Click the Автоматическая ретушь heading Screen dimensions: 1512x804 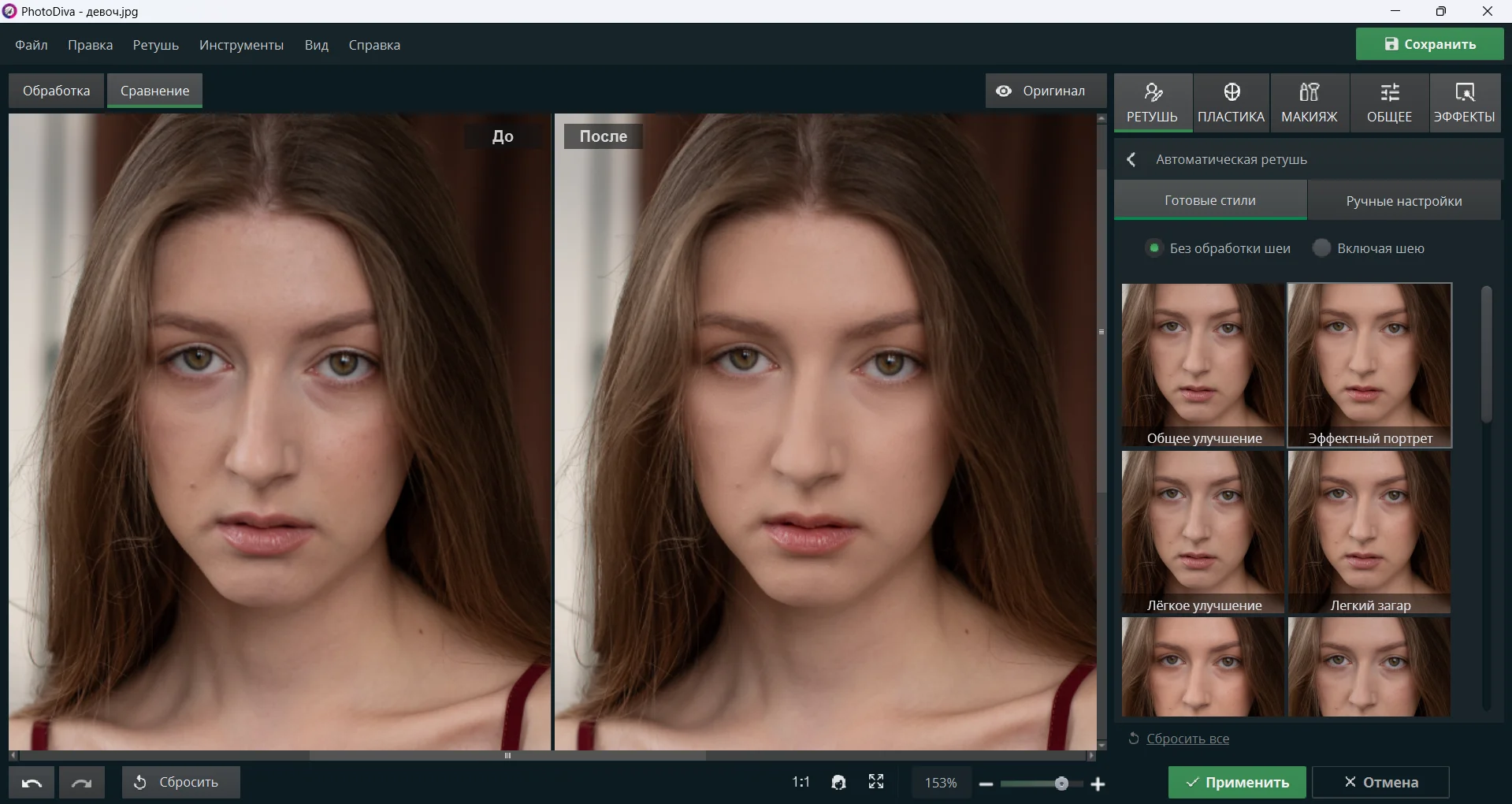tap(1232, 159)
